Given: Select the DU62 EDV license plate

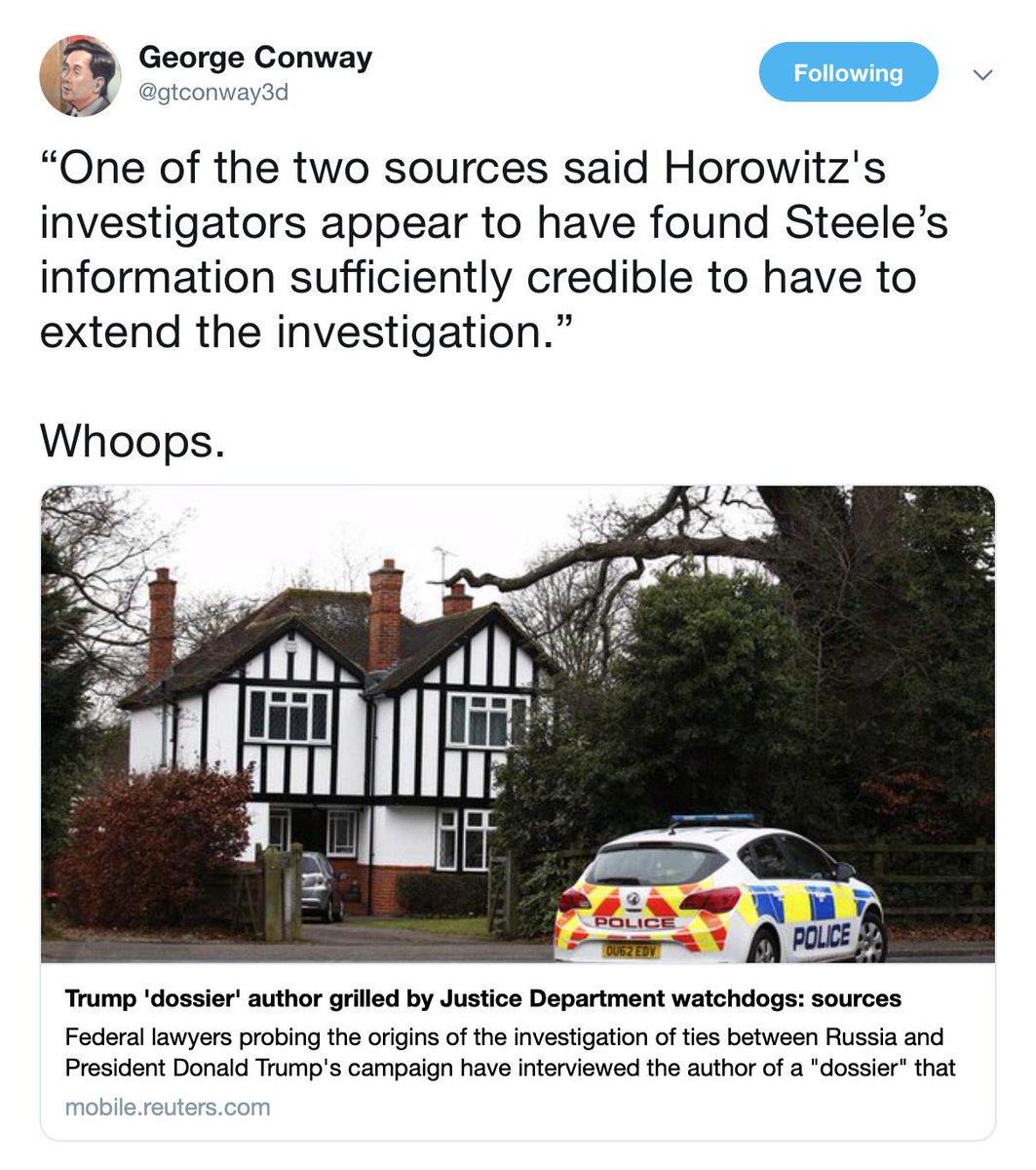Looking at the screenshot, I should [630, 950].
